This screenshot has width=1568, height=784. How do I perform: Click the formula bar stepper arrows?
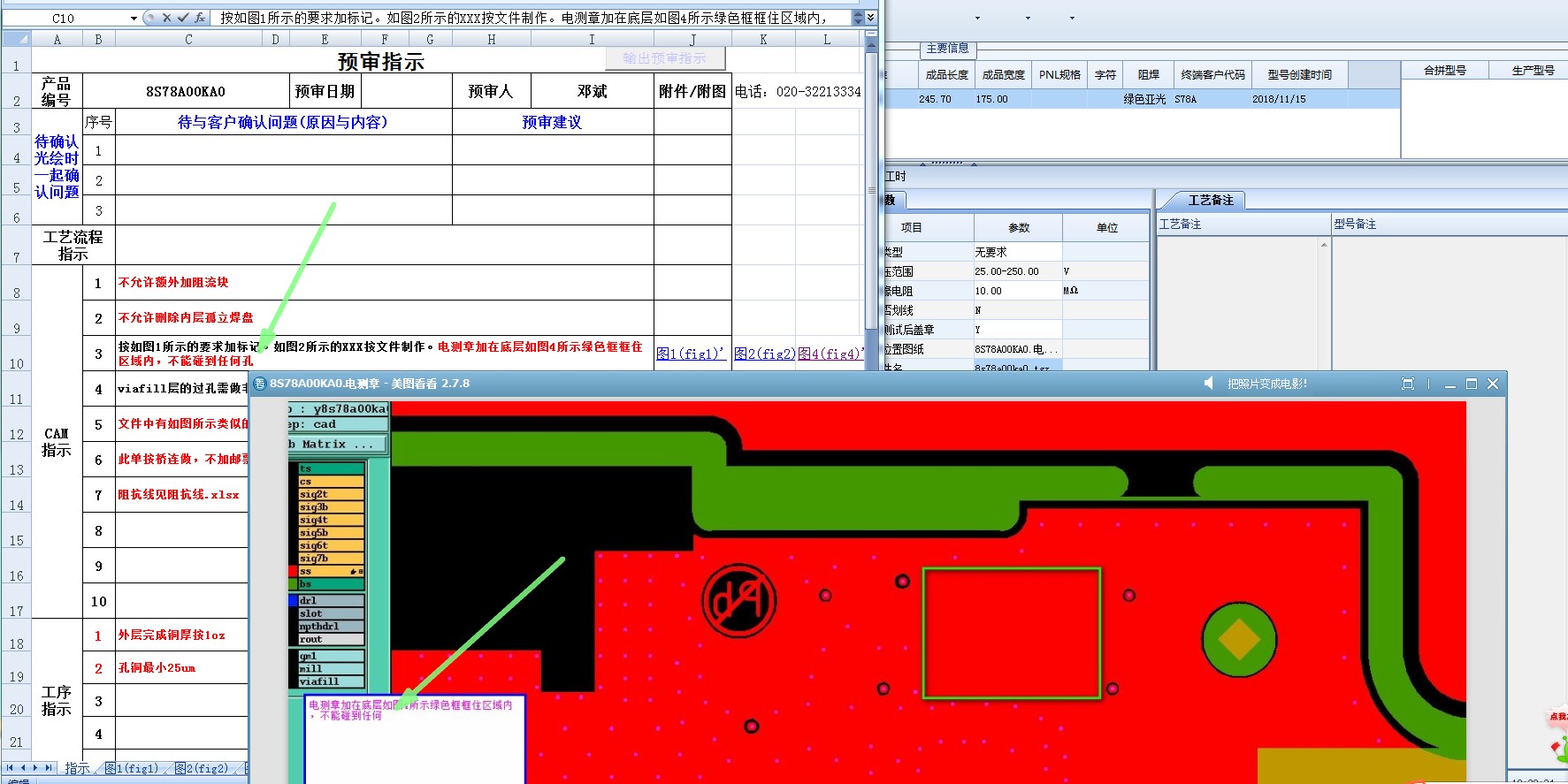pos(858,18)
